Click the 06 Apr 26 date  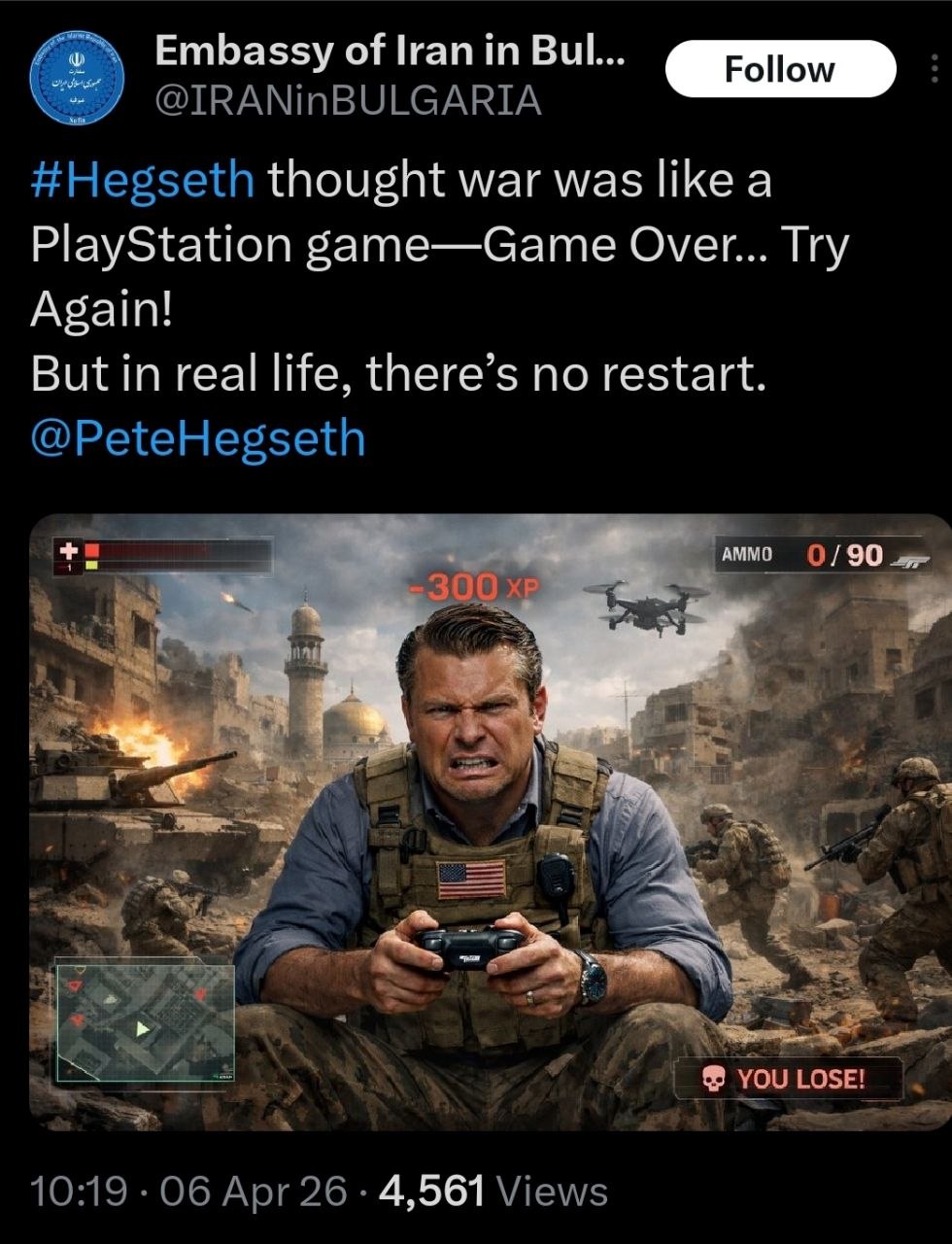(254, 1191)
